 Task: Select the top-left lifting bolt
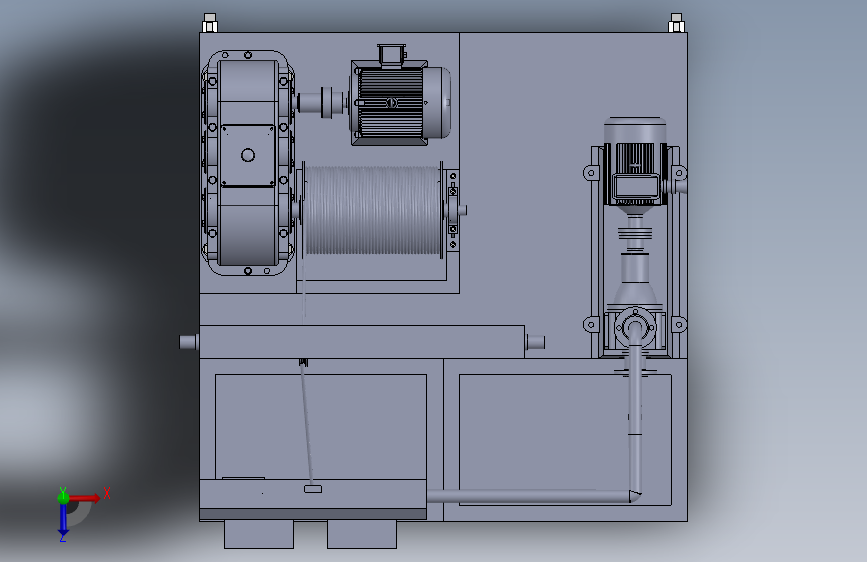[210, 23]
